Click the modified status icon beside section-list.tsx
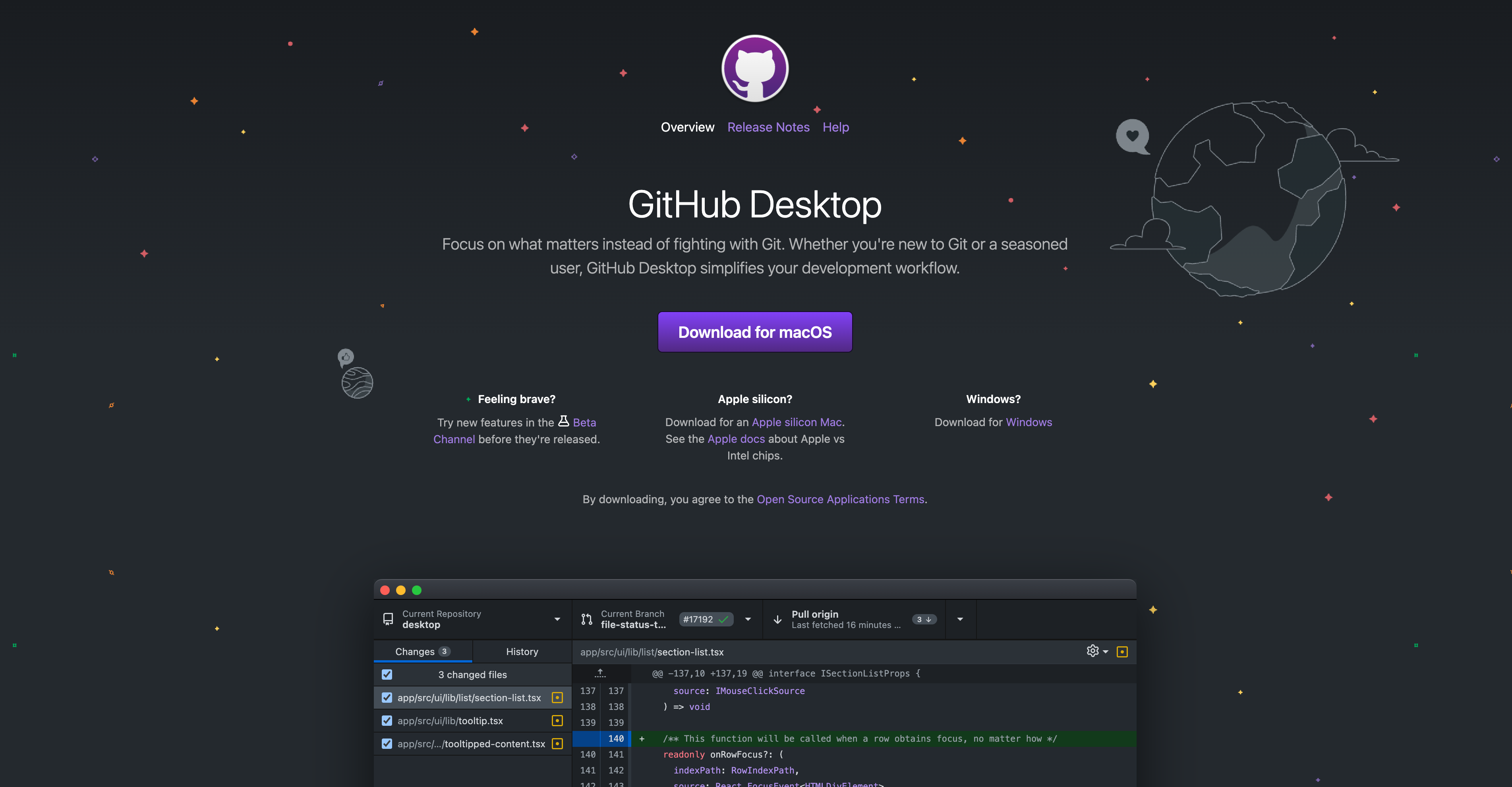Screen dimensions: 1512x787 click(557, 698)
